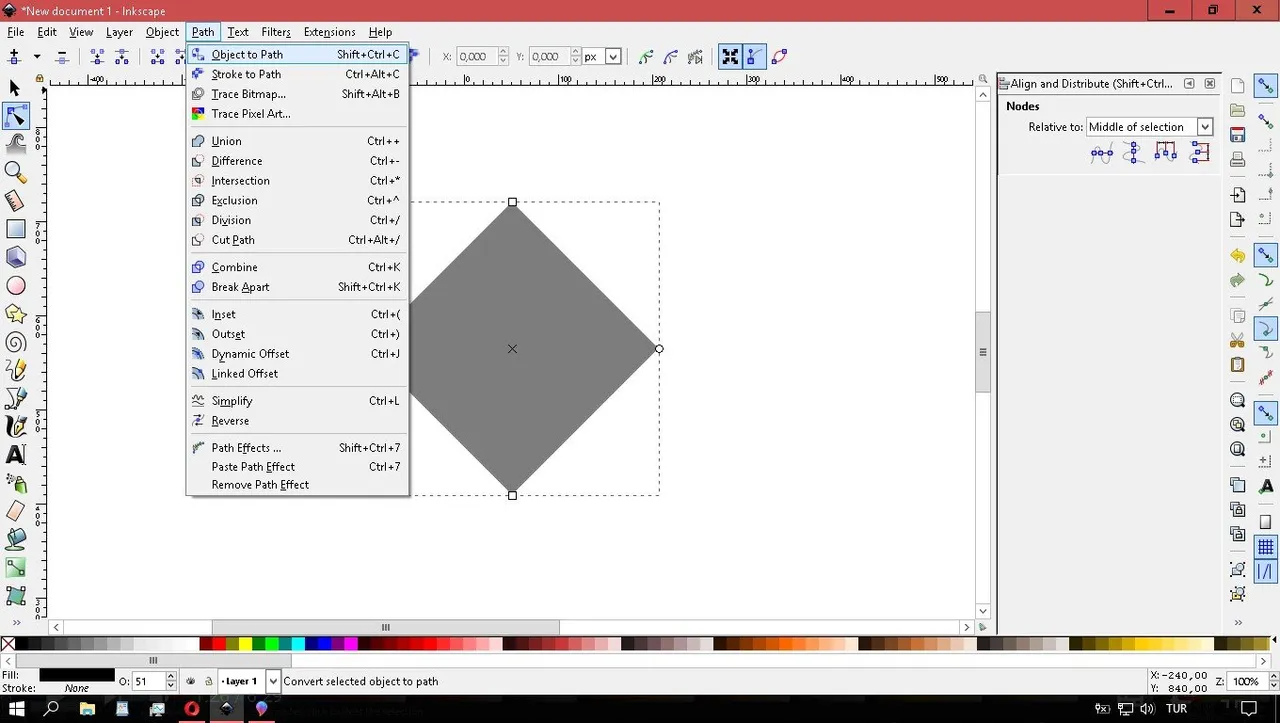This screenshot has height=723, width=1280.
Task: Open the 'Middle of selection' dropdown
Action: (x=1150, y=127)
